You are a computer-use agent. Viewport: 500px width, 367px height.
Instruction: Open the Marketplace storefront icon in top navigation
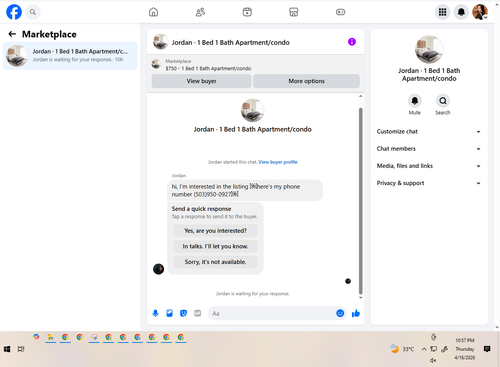(294, 12)
